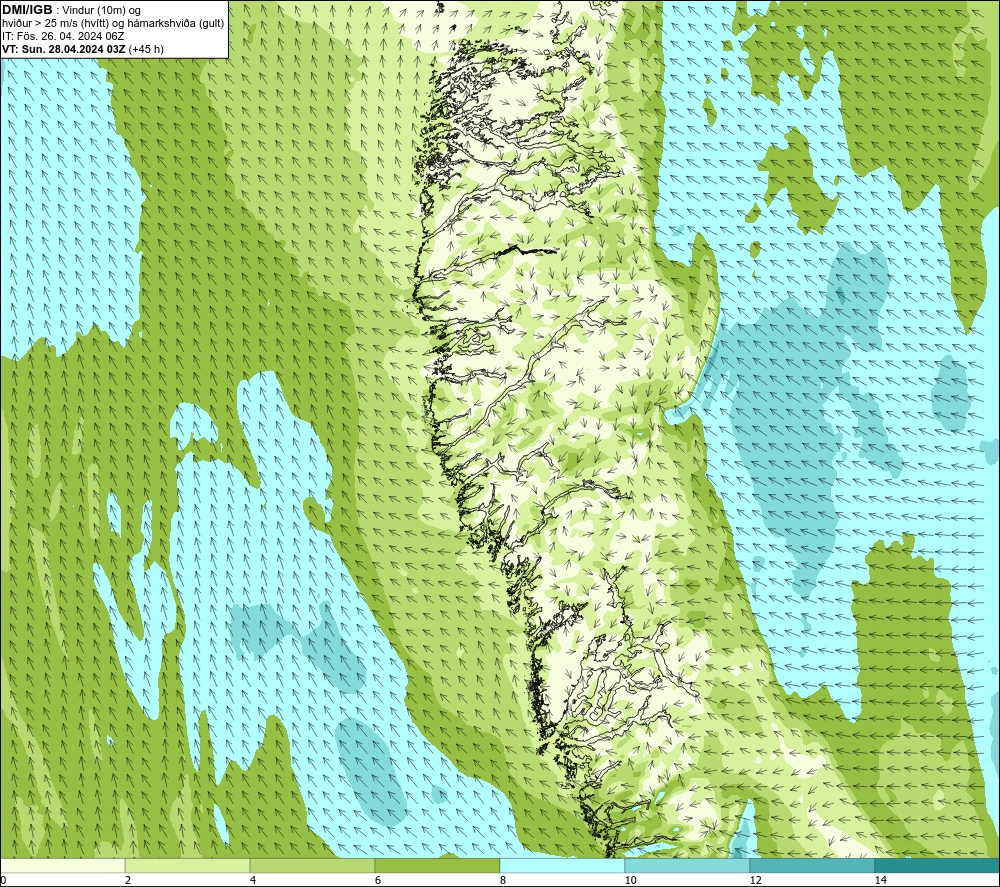Click the 0–2 m/s pale yellow legend swatch
Screen dimensions: 1000x887
(62, 866)
